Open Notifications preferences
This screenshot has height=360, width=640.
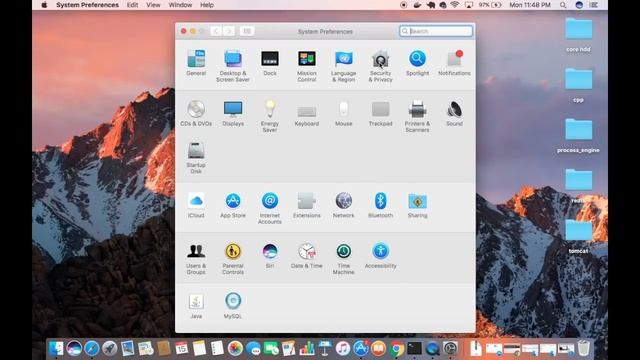pyautogui.click(x=454, y=62)
